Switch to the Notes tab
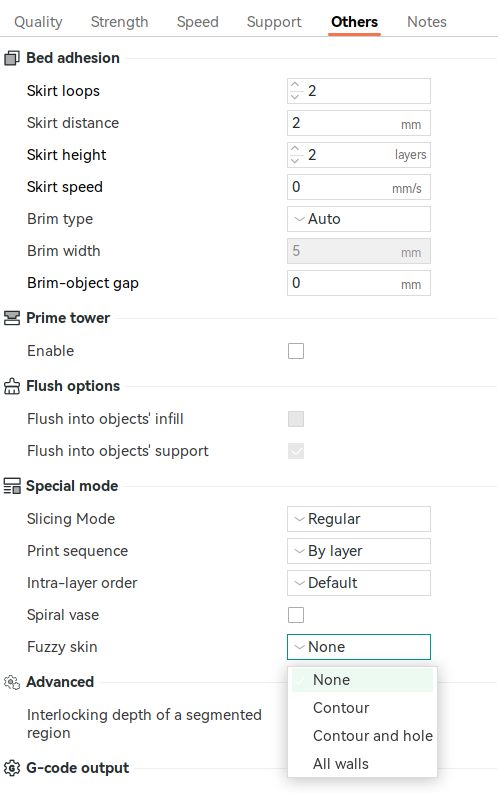The width and height of the screenshot is (498, 793). (x=427, y=22)
